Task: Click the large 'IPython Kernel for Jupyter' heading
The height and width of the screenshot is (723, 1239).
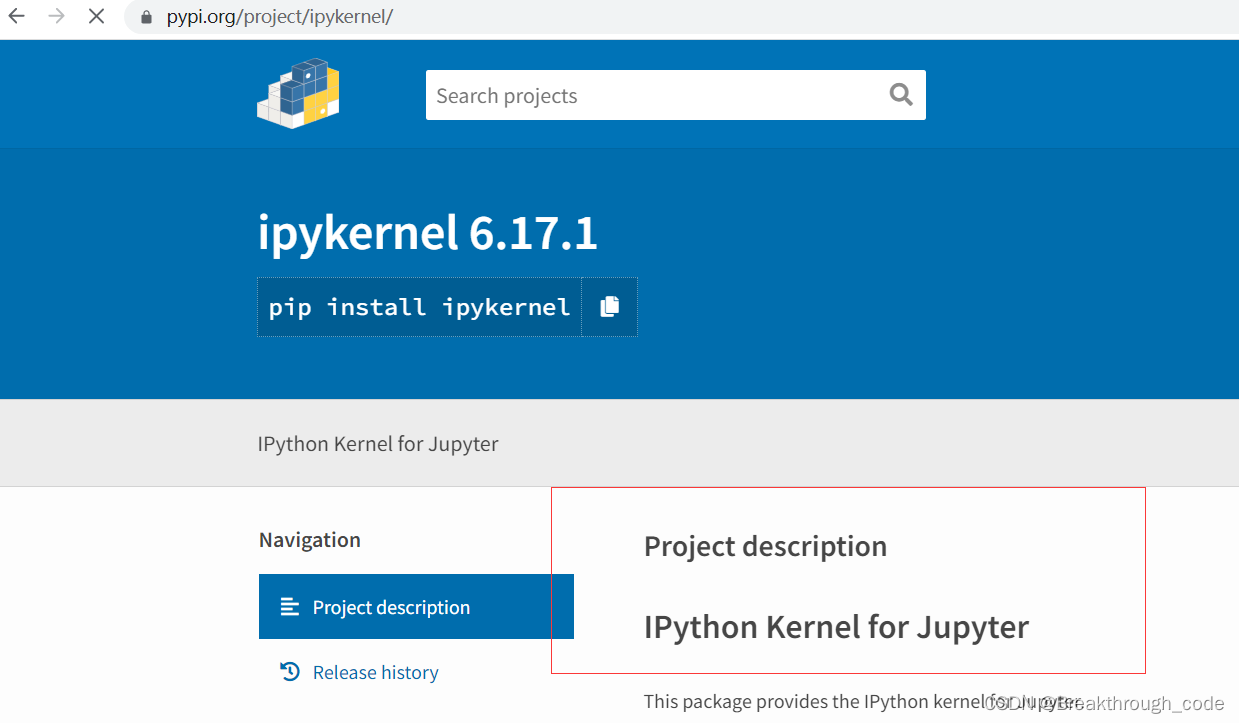Action: [836, 627]
